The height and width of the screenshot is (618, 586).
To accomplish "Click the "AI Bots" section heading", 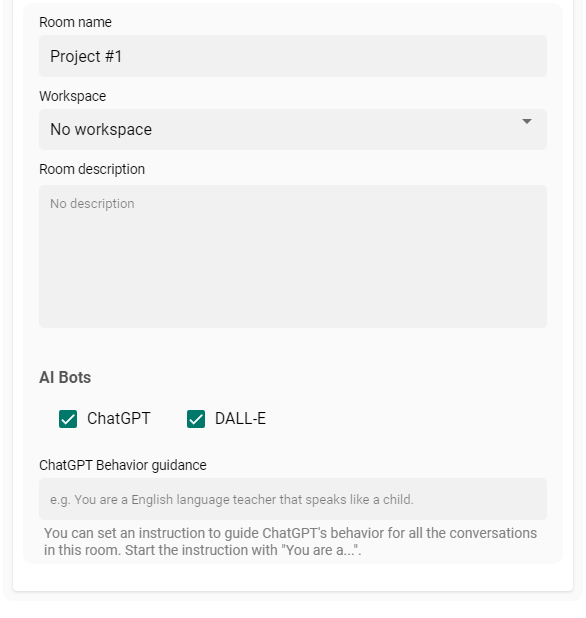I will 65,377.
